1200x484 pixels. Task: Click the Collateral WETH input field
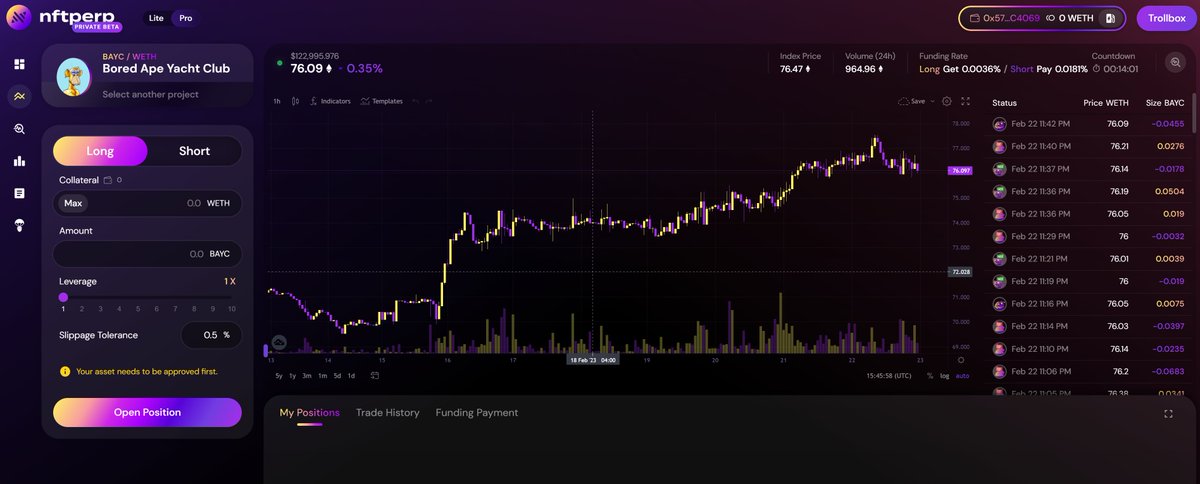pos(147,203)
